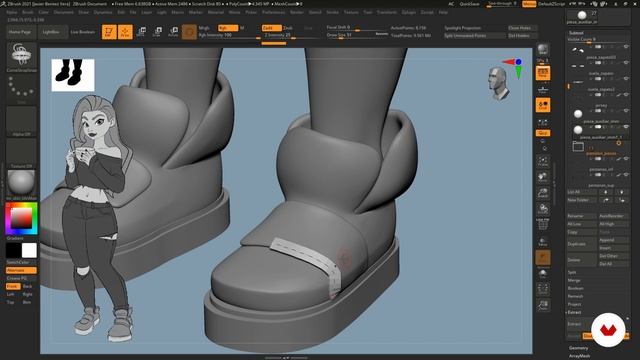This screenshot has width=640, height=360.
Task: Open the Alpha Off selector
Action: pos(22,121)
